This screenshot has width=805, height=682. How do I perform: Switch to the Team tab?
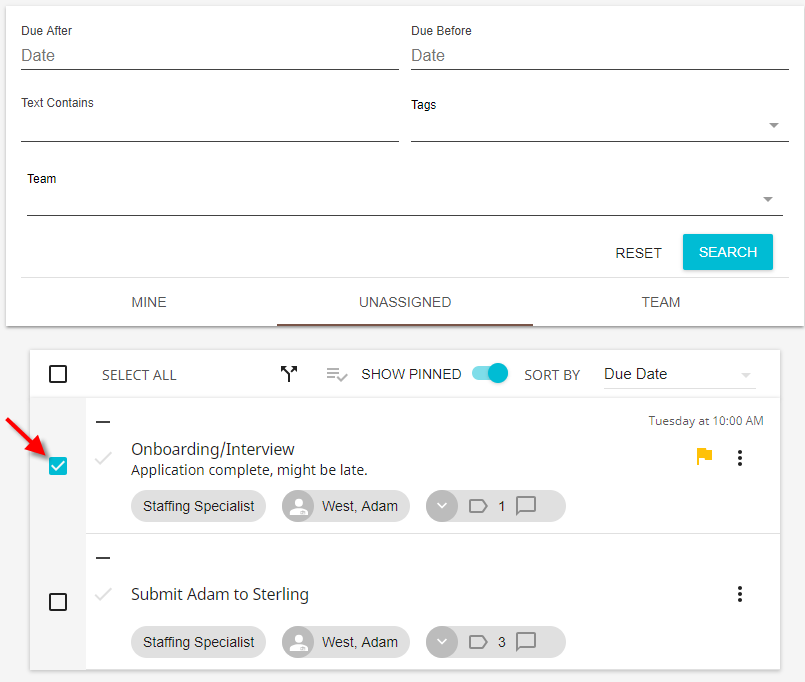tap(660, 302)
